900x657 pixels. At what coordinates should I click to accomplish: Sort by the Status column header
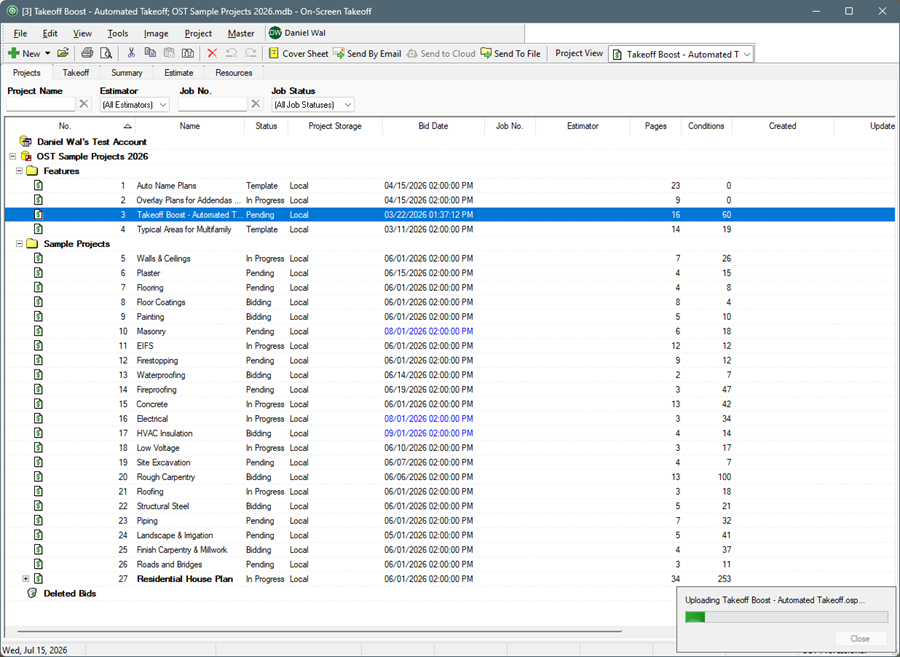266,126
